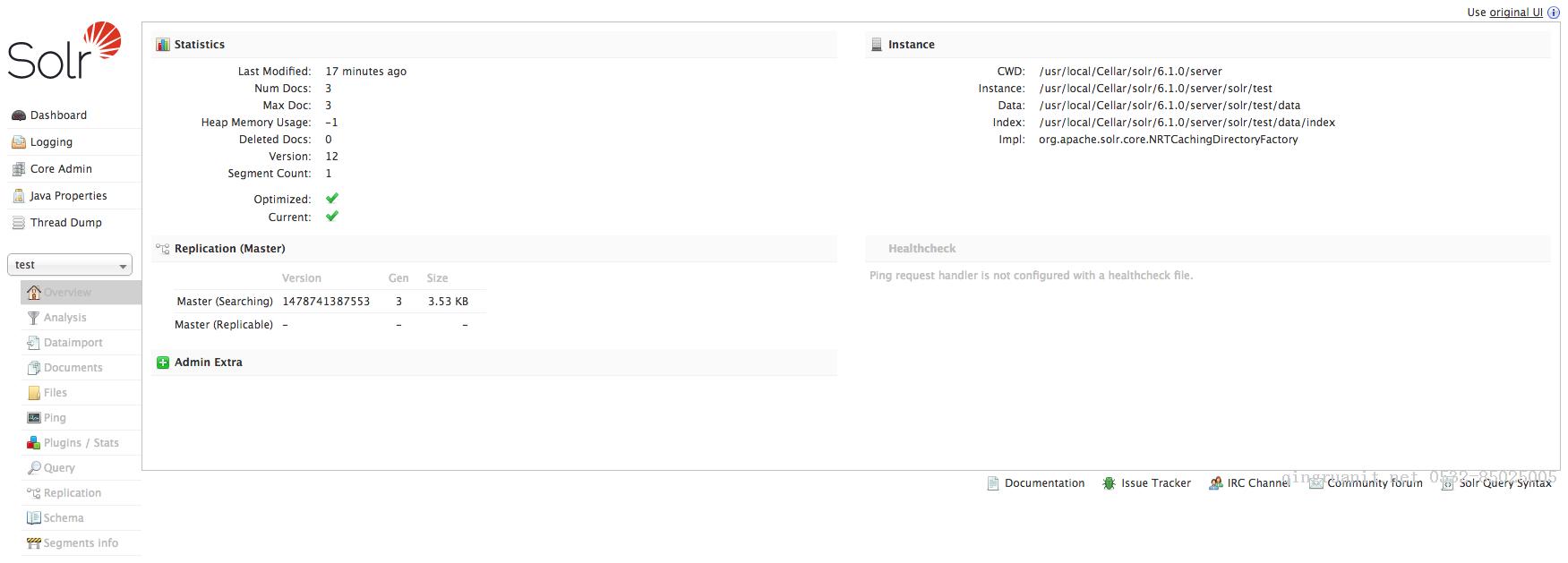Click the Community forum envelope icon
Viewport: 1568px width, 563px height.
click(x=1315, y=483)
